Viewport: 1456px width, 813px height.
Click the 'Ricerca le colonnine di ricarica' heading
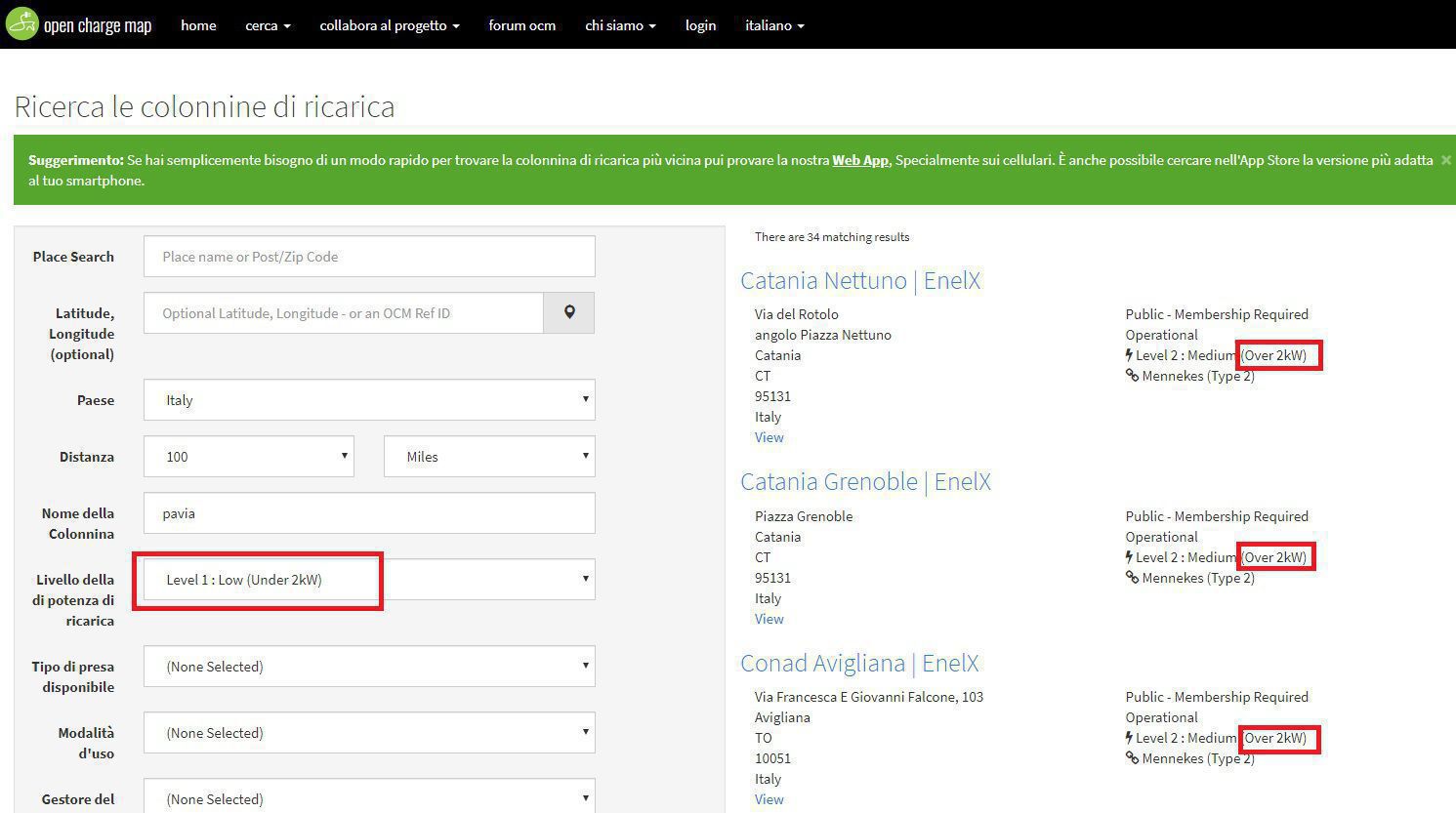point(205,106)
